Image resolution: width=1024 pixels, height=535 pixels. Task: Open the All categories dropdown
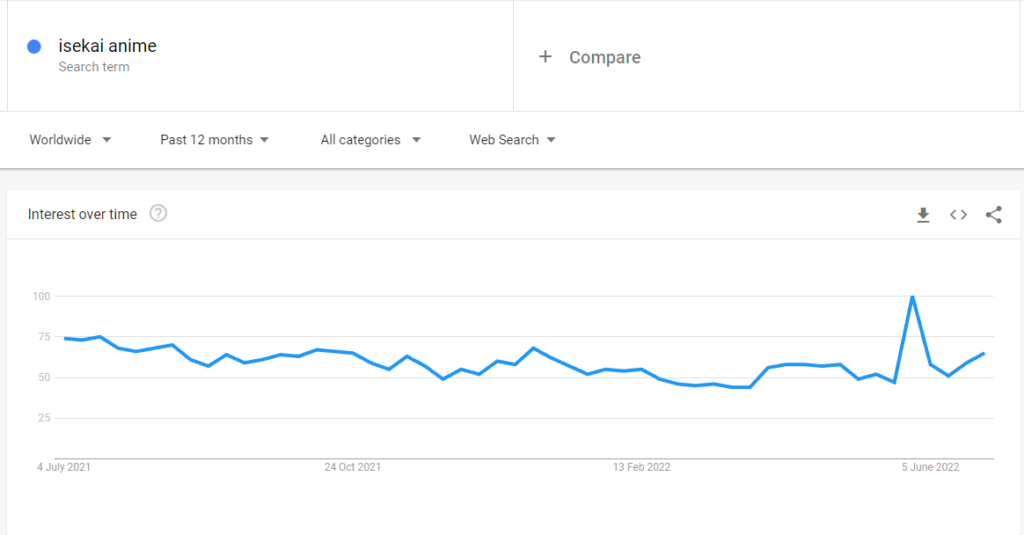coord(371,140)
